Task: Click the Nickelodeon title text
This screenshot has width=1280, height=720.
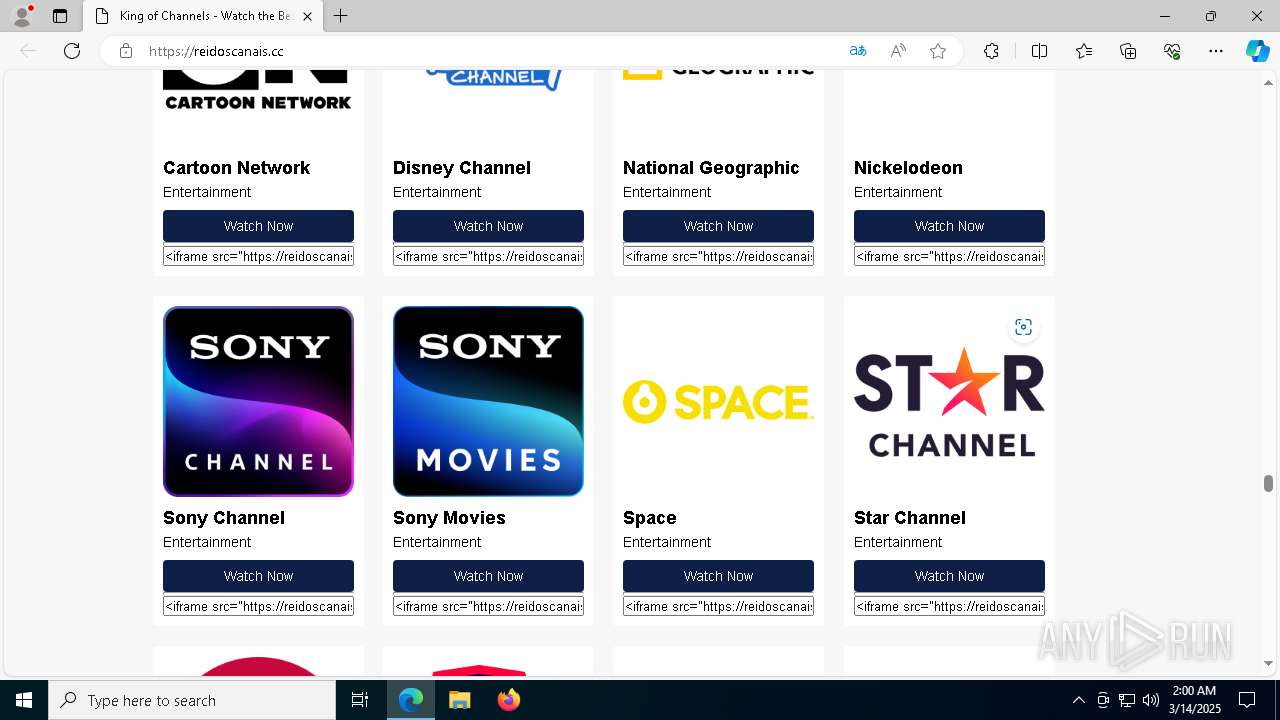Action: coord(908,168)
